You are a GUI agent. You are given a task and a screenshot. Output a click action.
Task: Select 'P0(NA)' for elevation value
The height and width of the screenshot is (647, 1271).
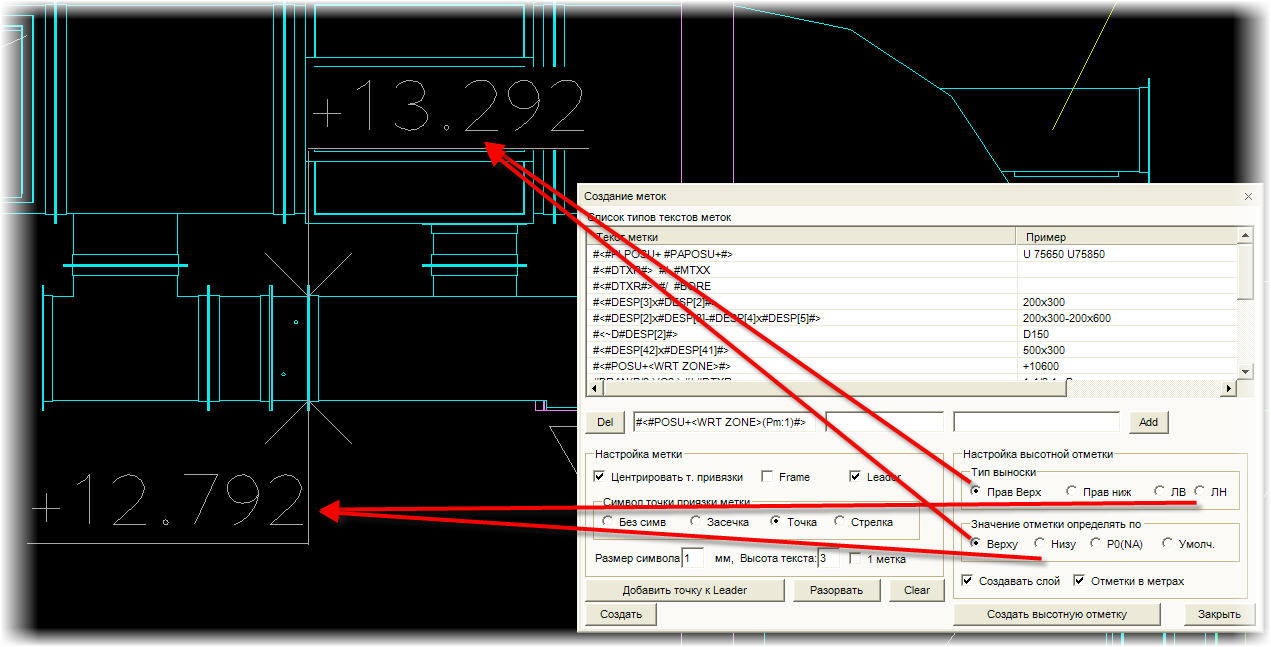click(x=1095, y=543)
